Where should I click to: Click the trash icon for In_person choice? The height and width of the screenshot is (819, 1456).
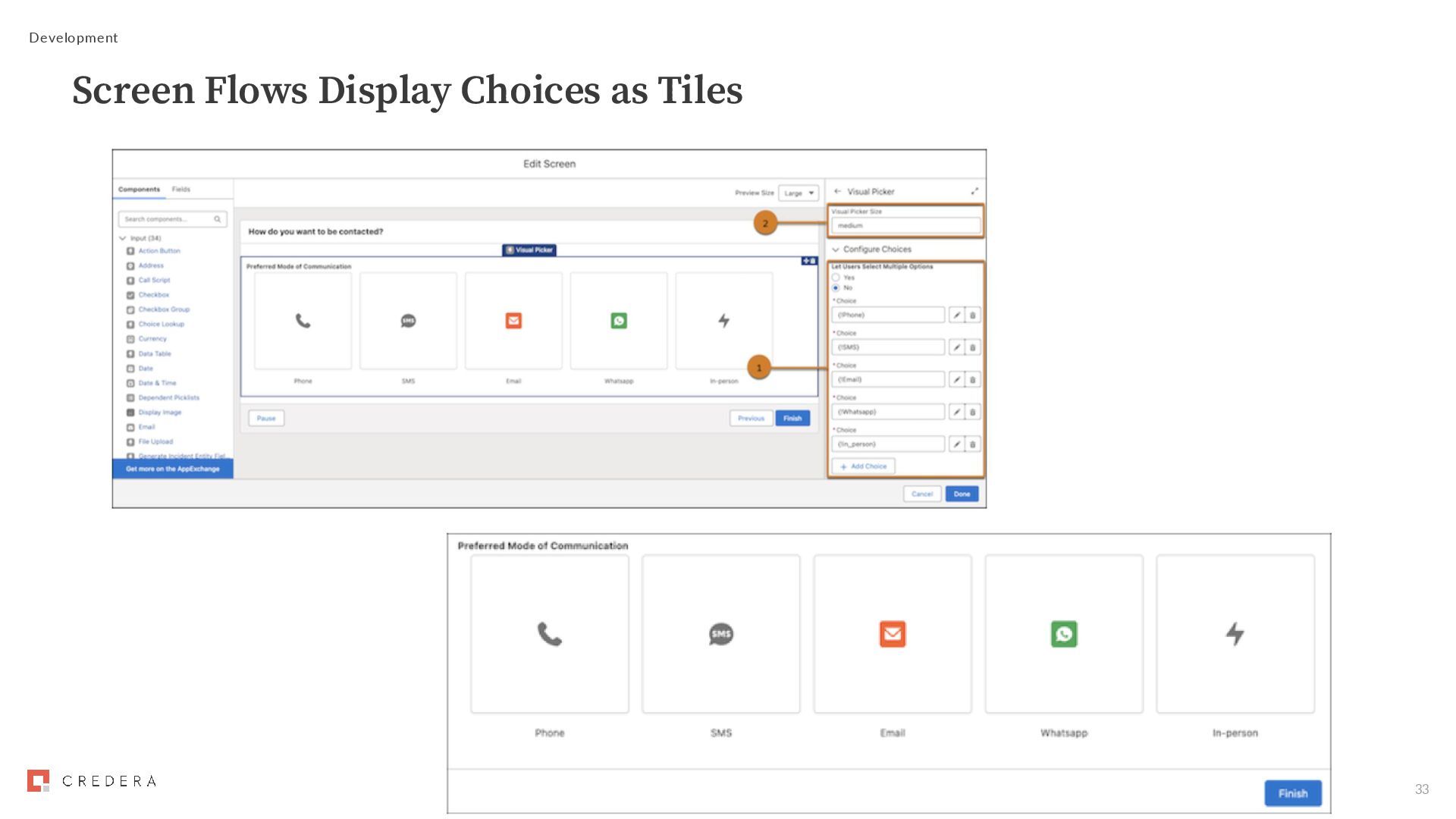click(972, 444)
